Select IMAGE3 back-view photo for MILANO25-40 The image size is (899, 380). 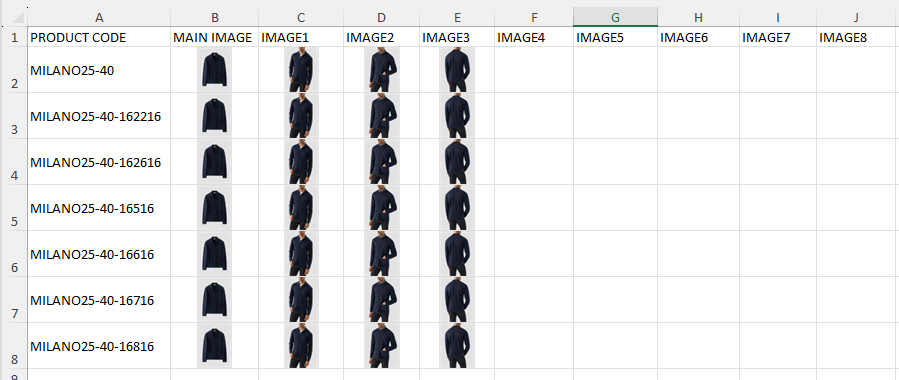(x=457, y=69)
